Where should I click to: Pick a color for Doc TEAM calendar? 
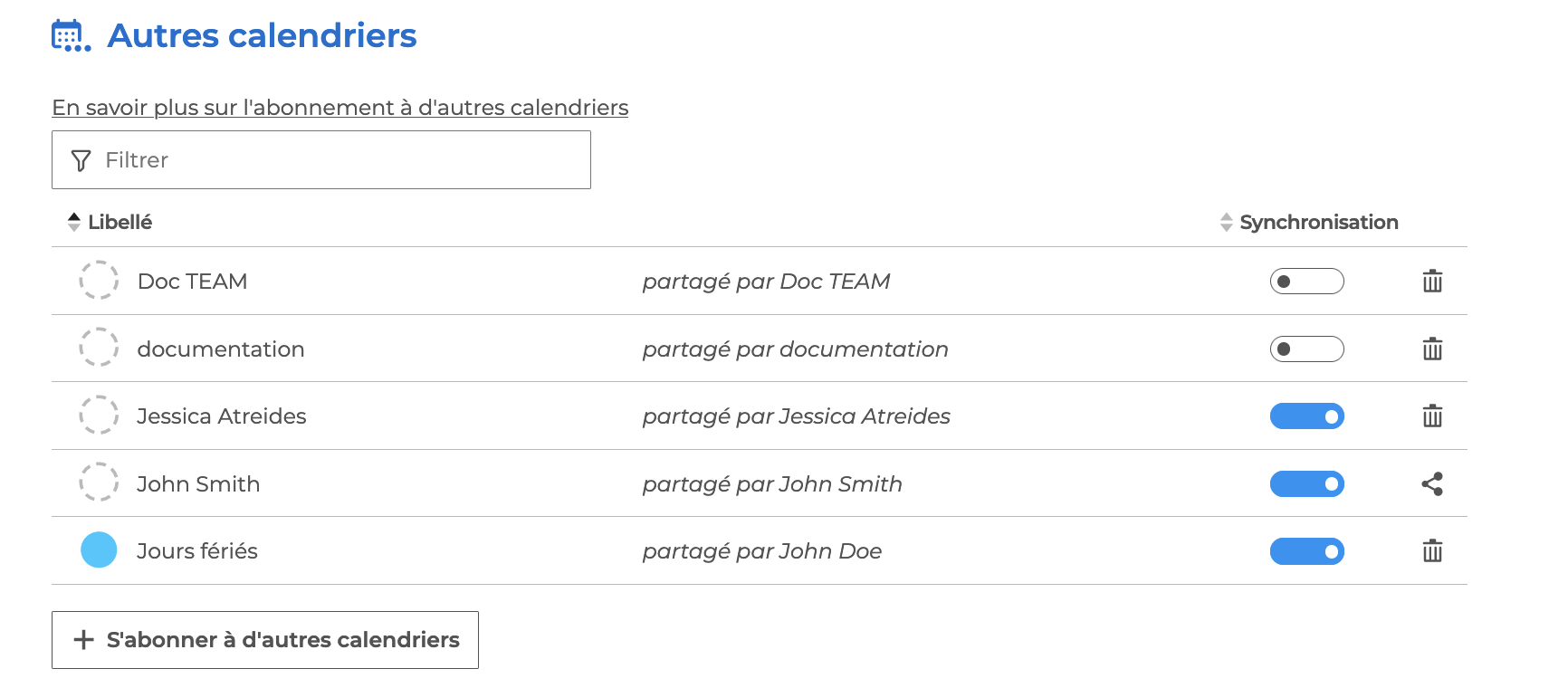(99, 281)
